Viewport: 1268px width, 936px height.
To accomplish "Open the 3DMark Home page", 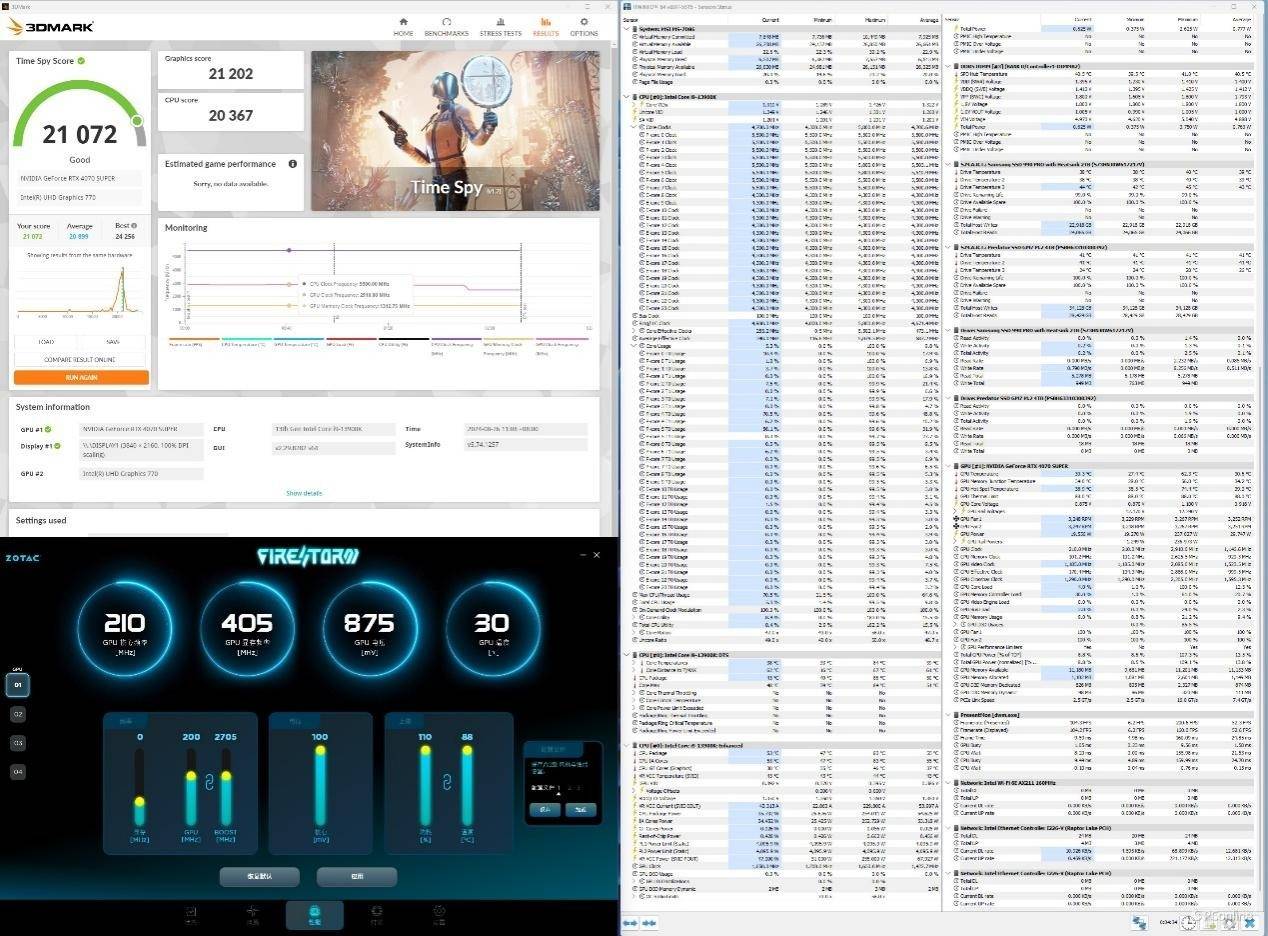I will (403, 26).
